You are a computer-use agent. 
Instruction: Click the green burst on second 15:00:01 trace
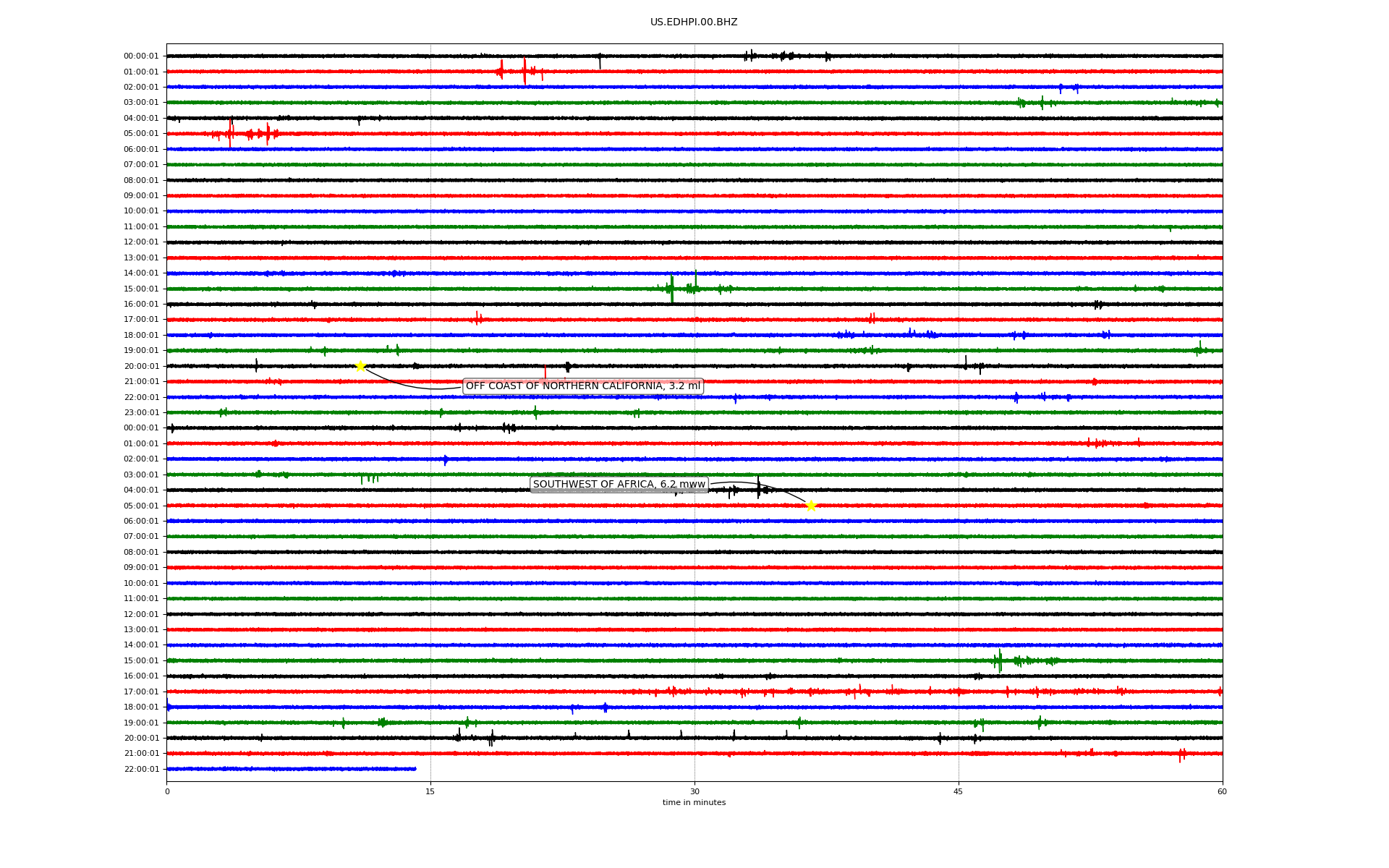1000,660
